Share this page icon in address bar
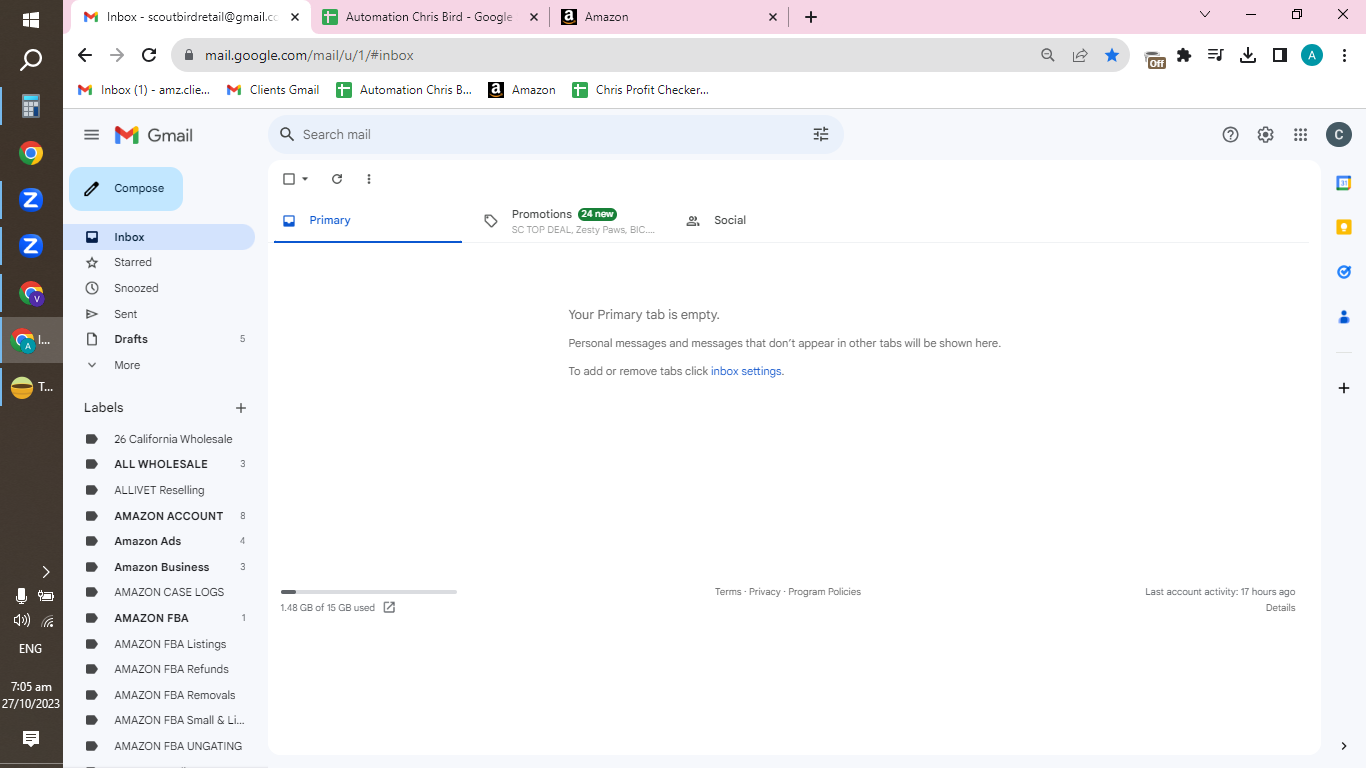Screen dimensions: 1366x768 (x=1080, y=55)
